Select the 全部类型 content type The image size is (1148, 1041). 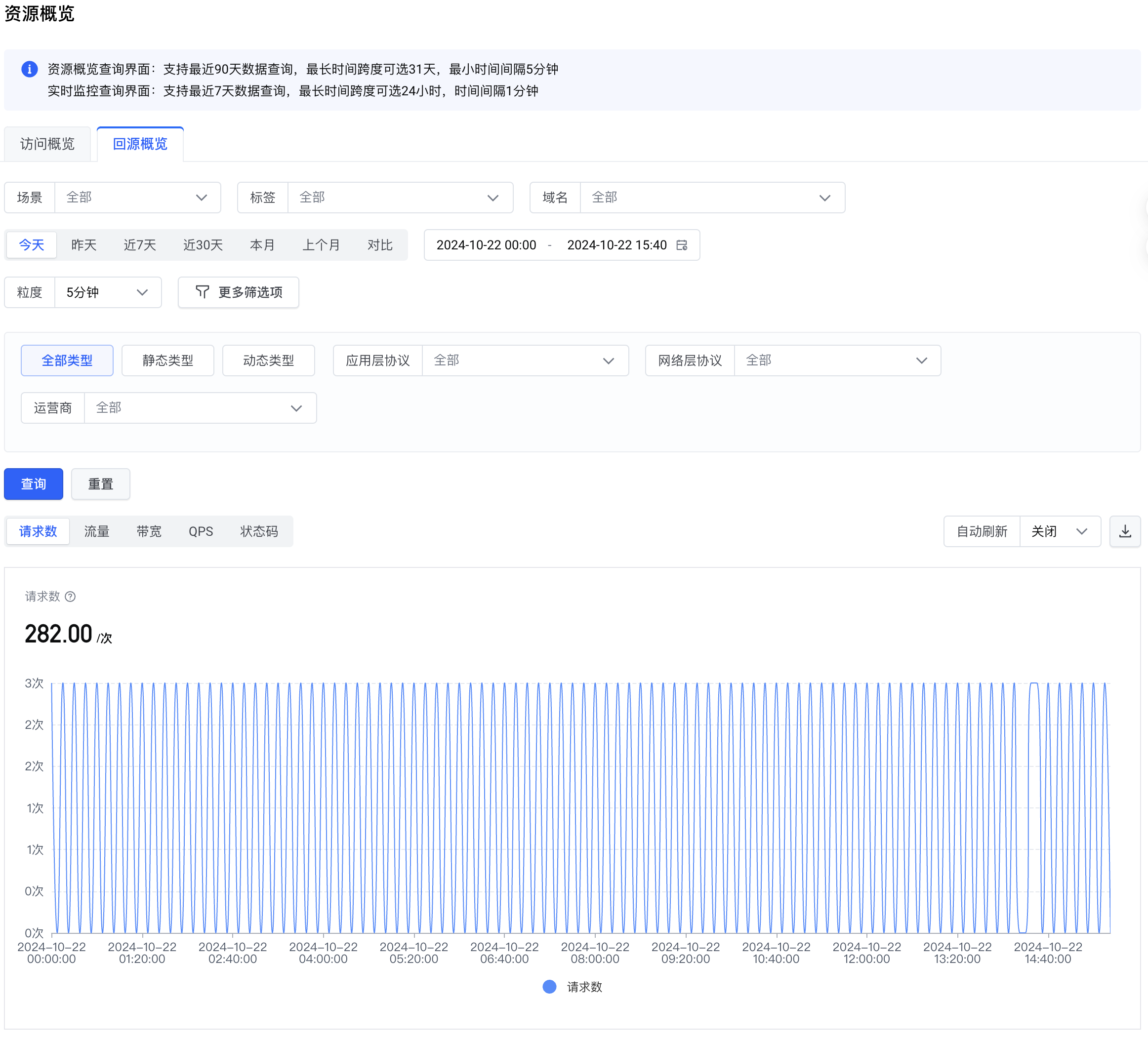coord(67,361)
